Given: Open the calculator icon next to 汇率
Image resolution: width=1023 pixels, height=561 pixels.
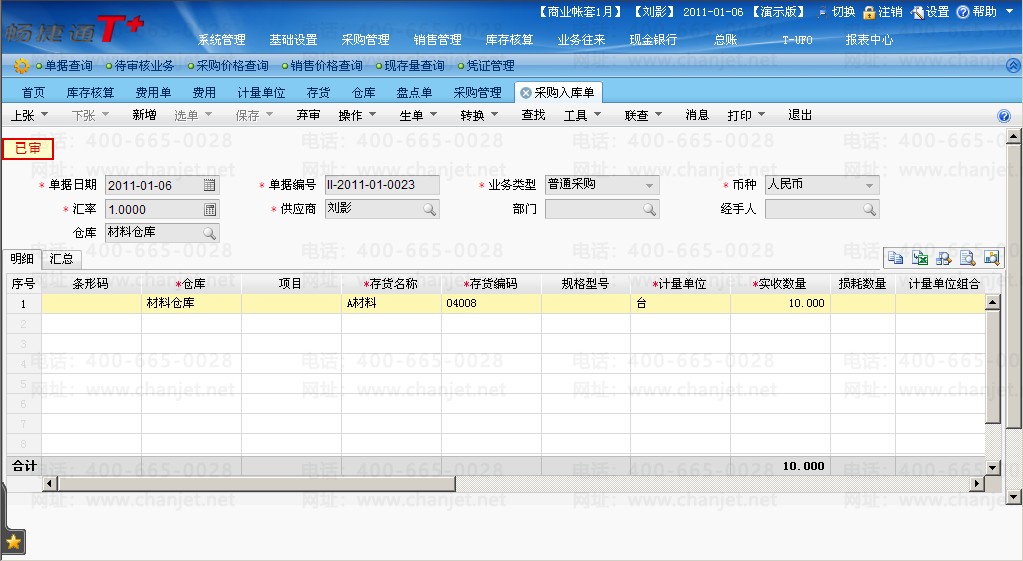Looking at the screenshot, I should (209, 209).
